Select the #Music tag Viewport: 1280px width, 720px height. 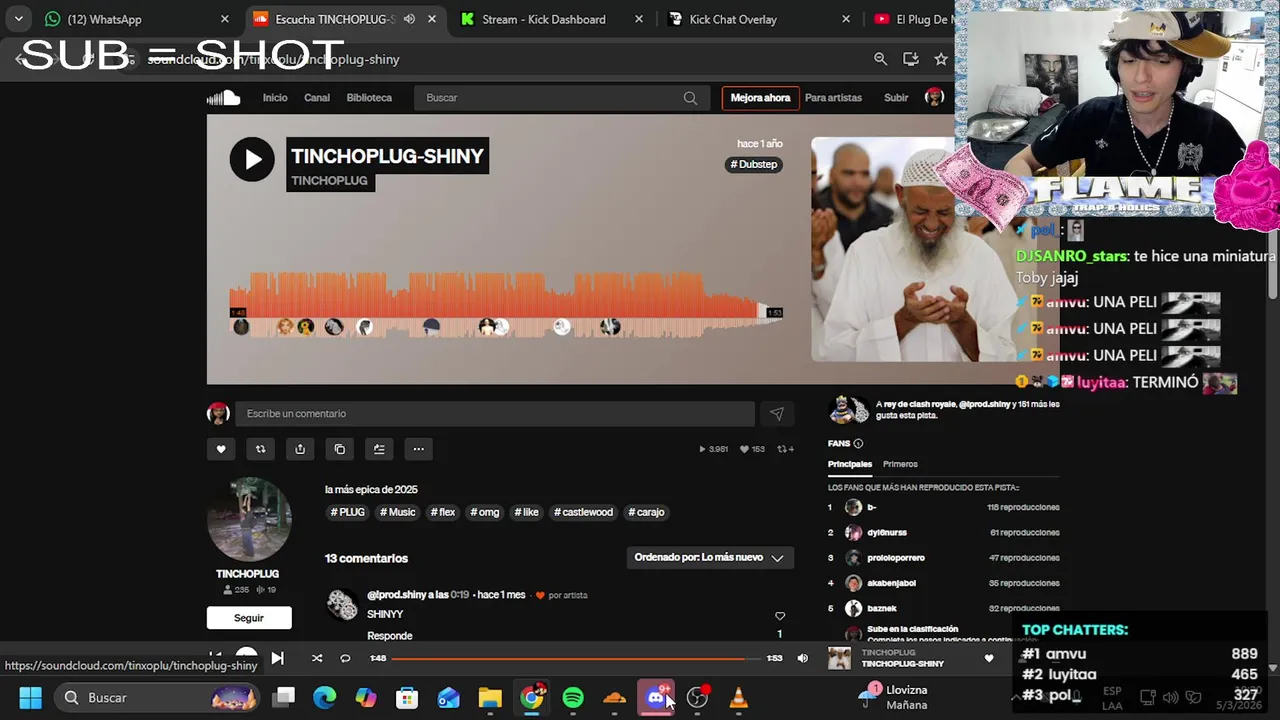[397, 512]
